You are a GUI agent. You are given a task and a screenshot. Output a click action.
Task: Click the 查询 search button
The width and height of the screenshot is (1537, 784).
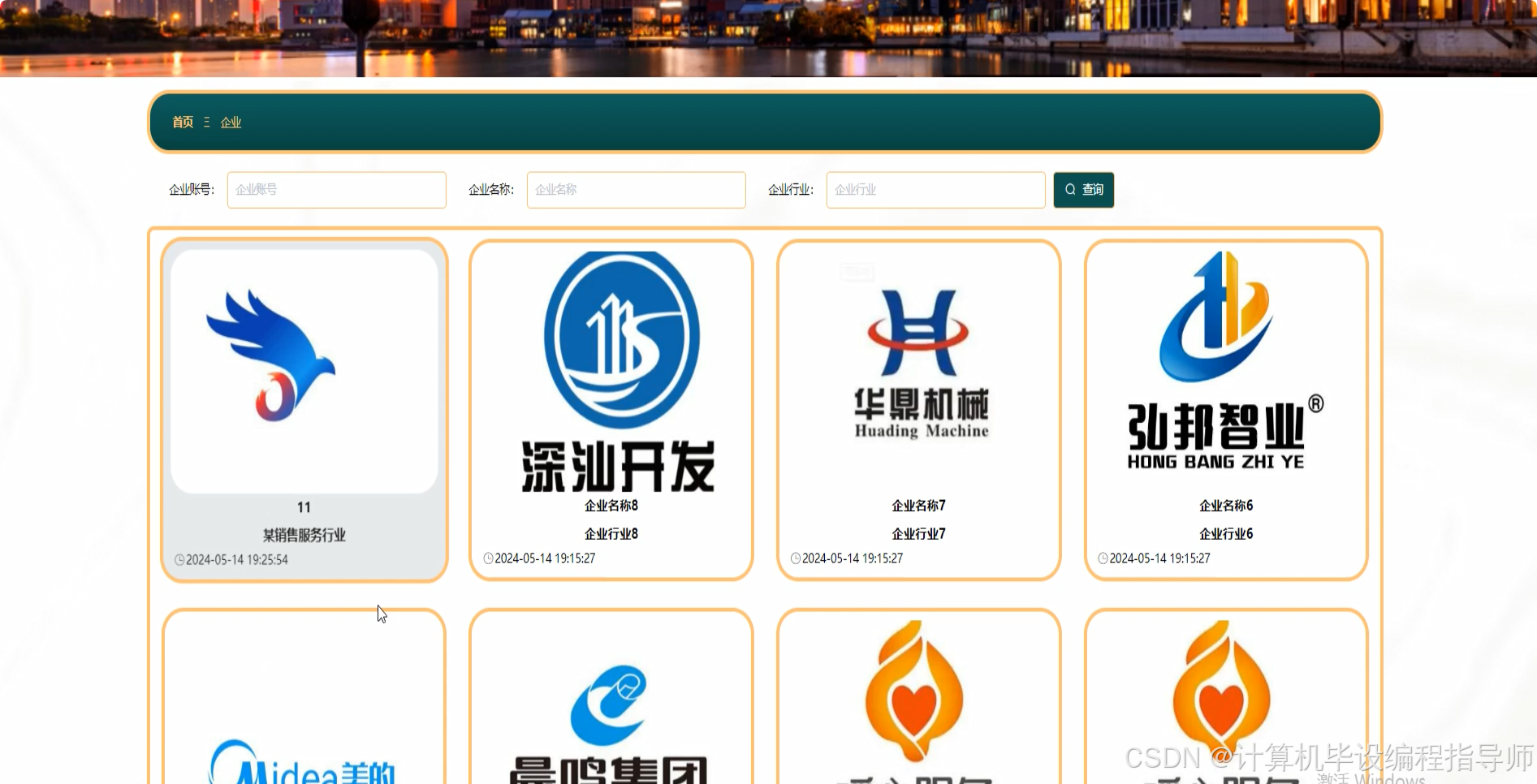[1084, 190]
